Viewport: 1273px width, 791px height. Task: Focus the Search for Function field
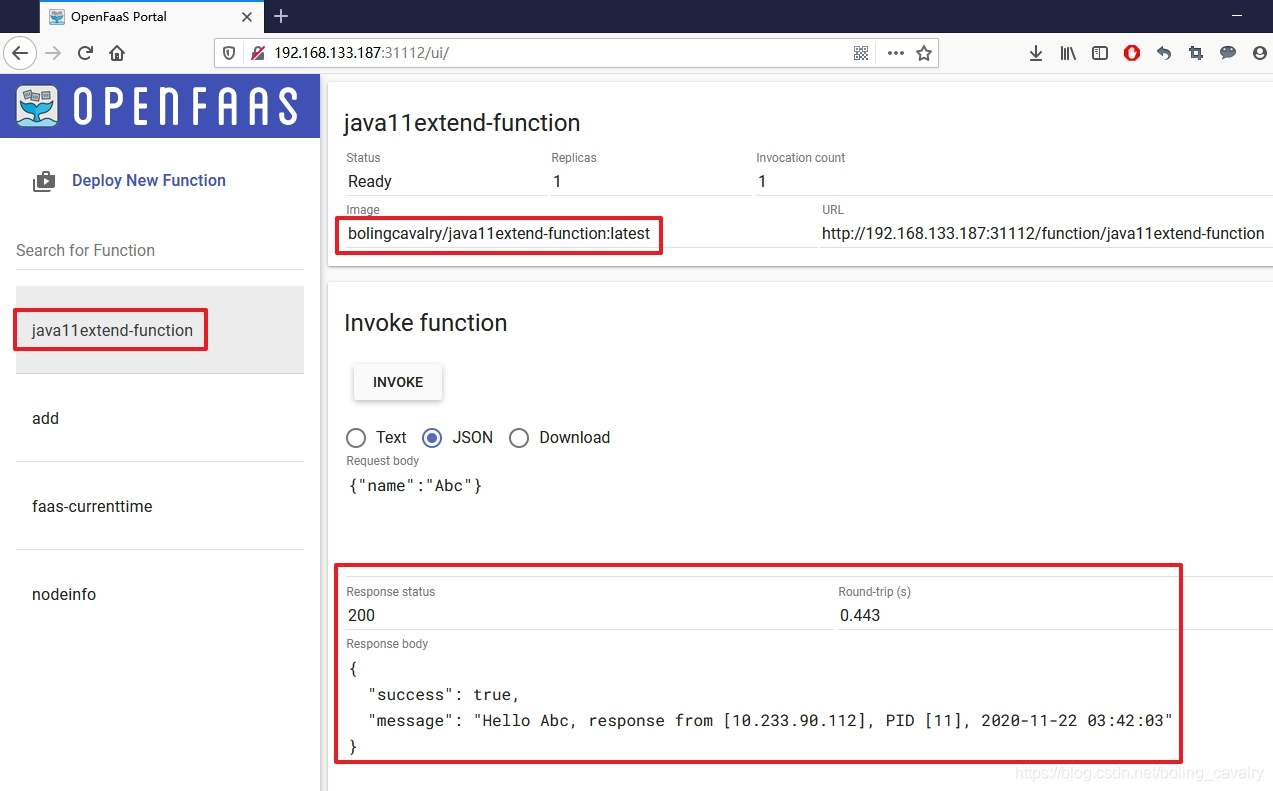(160, 251)
